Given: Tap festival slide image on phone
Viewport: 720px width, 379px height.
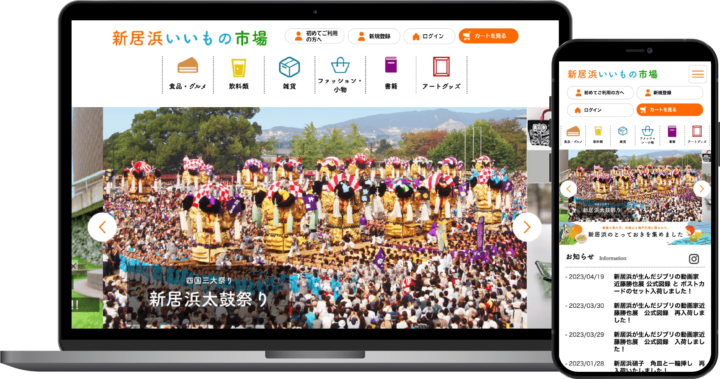Looking at the screenshot, I should pyautogui.click(x=635, y=186).
